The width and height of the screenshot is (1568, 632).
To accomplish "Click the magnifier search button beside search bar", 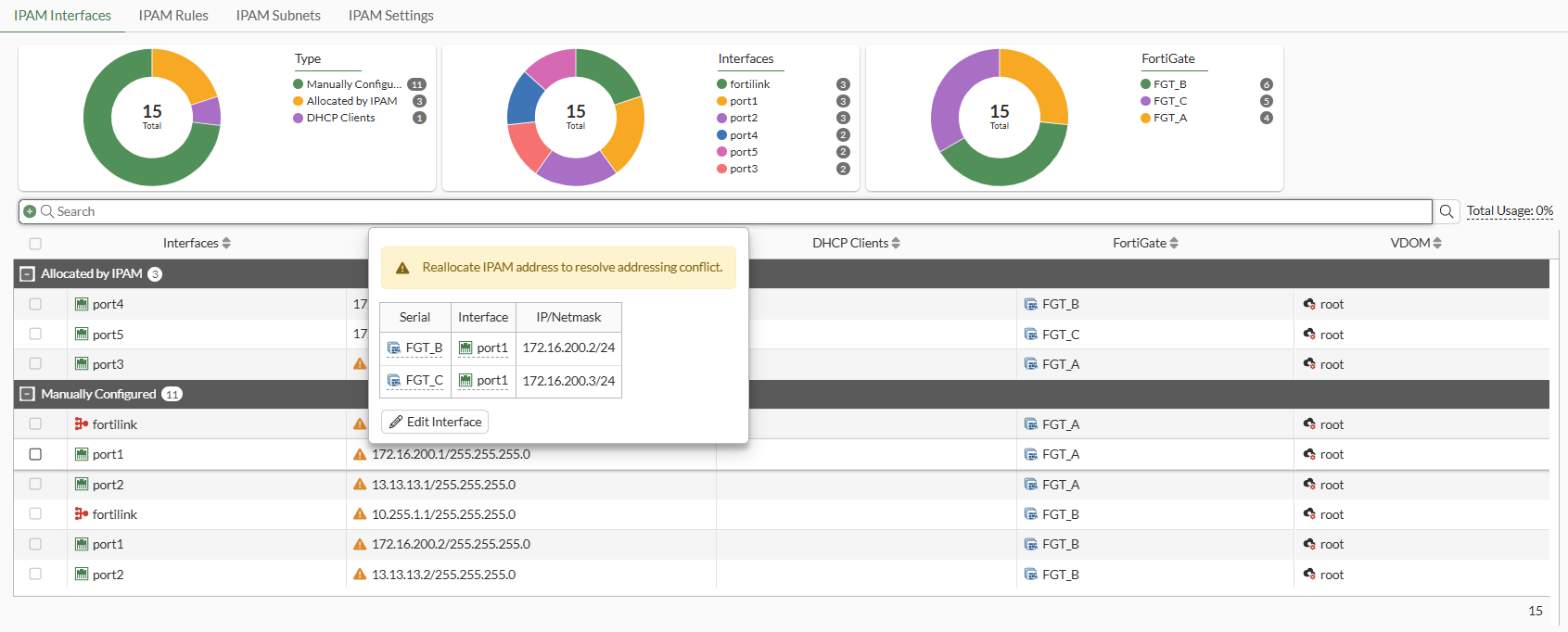I will tap(1446, 211).
